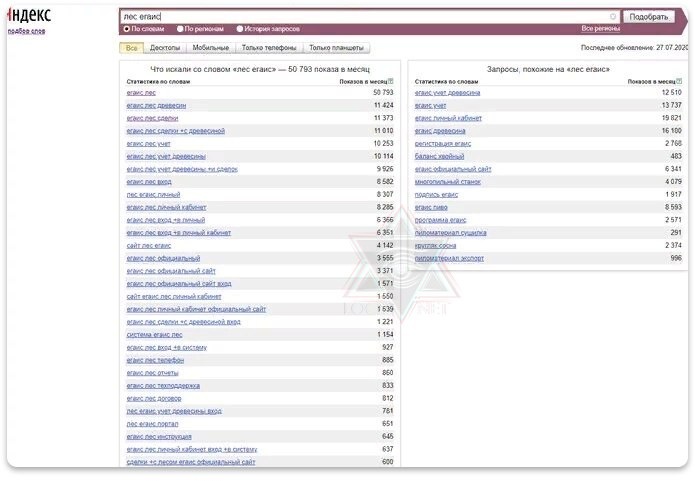Select the 'История запросов' radio option

[240, 29]
